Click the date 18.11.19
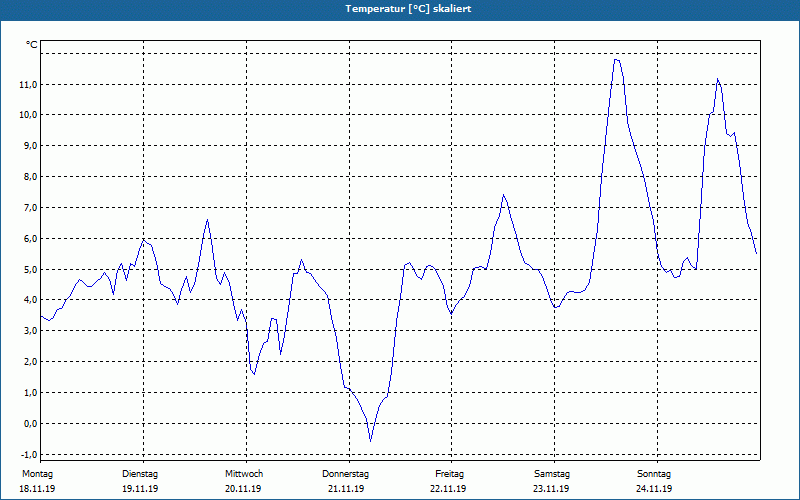Viewport: 800px width, 500px height. [x=37, y=489]
